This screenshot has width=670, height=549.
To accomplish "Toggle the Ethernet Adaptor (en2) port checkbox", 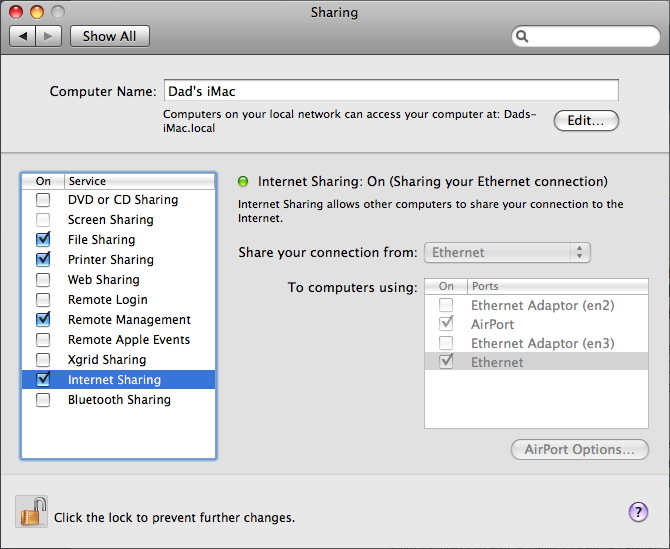I will (x=446, y=305).
